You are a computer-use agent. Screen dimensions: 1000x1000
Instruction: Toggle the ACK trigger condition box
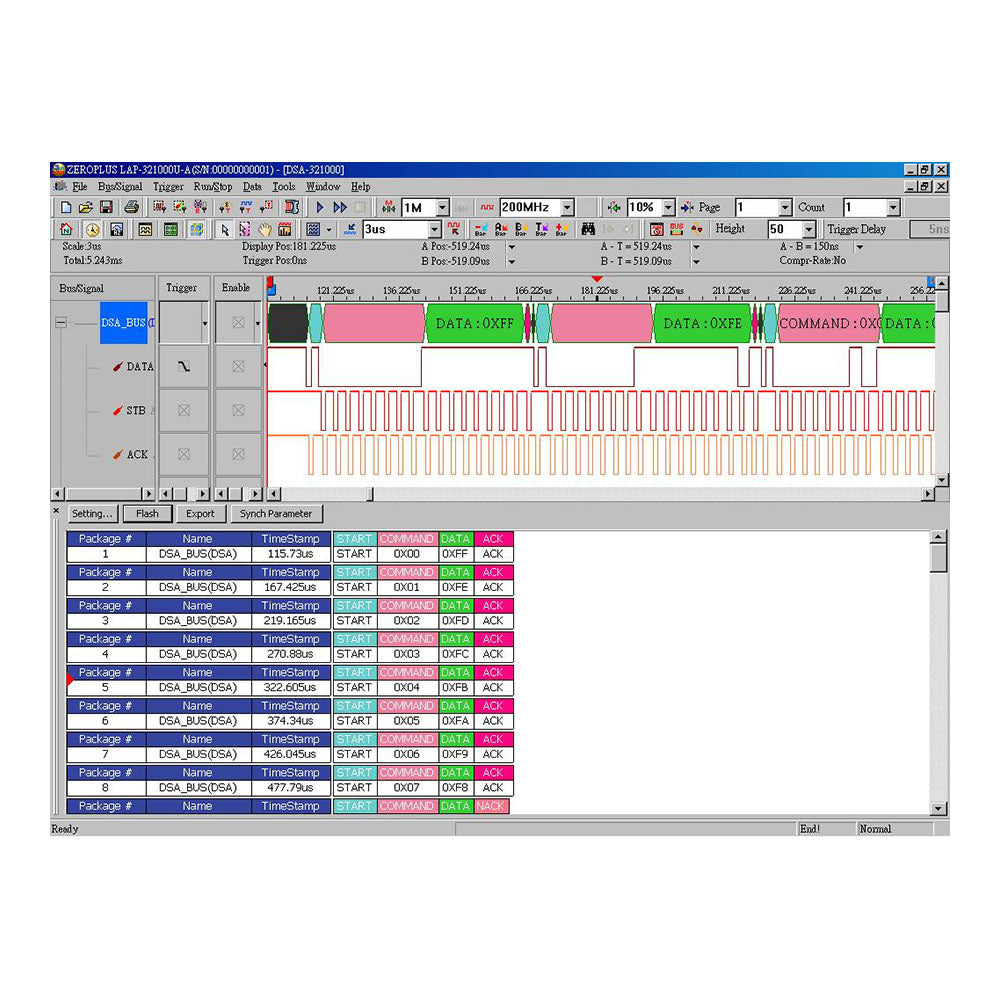pyautogui.click(x=185, y=454)
